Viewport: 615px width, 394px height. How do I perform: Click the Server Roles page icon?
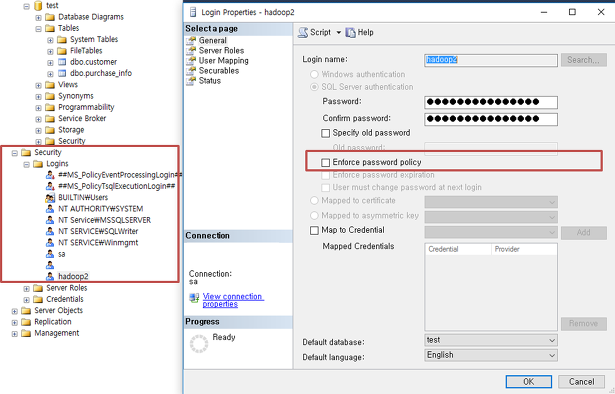click(191, 51)
